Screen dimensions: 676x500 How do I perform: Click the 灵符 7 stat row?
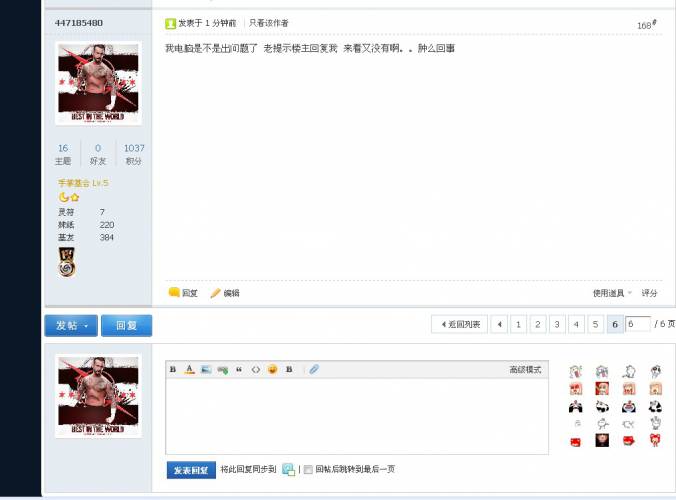click(81, 212)
